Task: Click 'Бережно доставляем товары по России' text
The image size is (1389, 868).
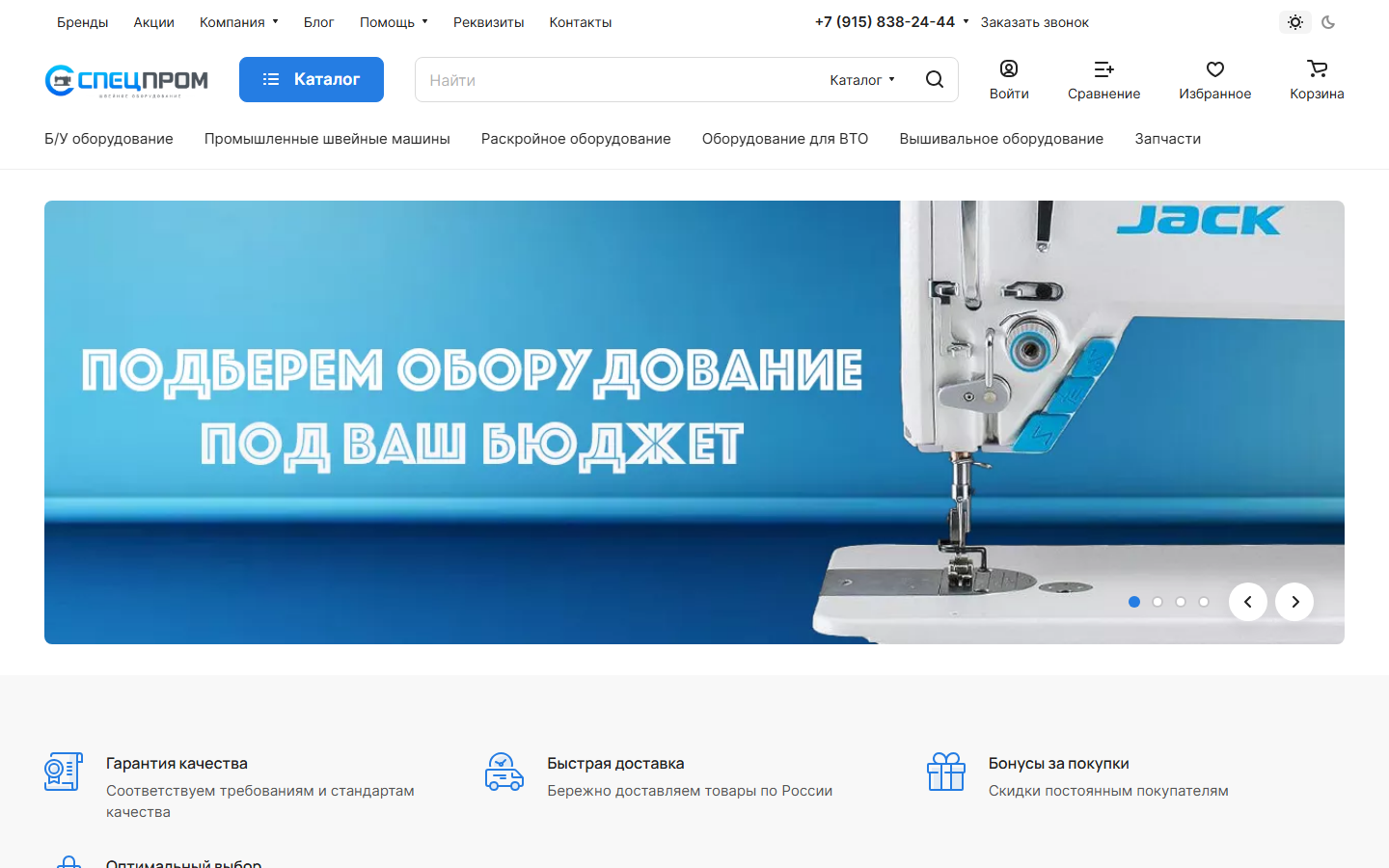Action: pyautogui.click(x=690, y=791)
